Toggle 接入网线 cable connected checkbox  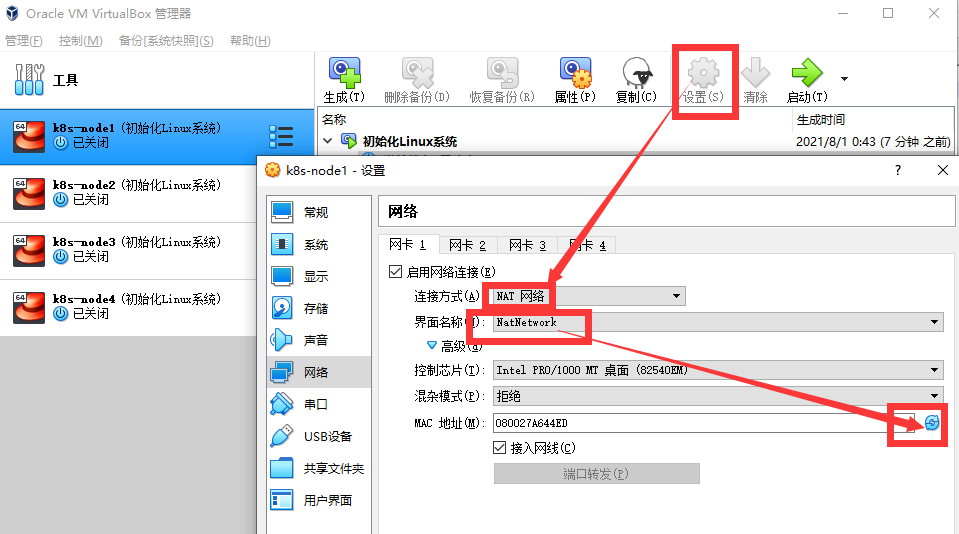pos(500,448)
